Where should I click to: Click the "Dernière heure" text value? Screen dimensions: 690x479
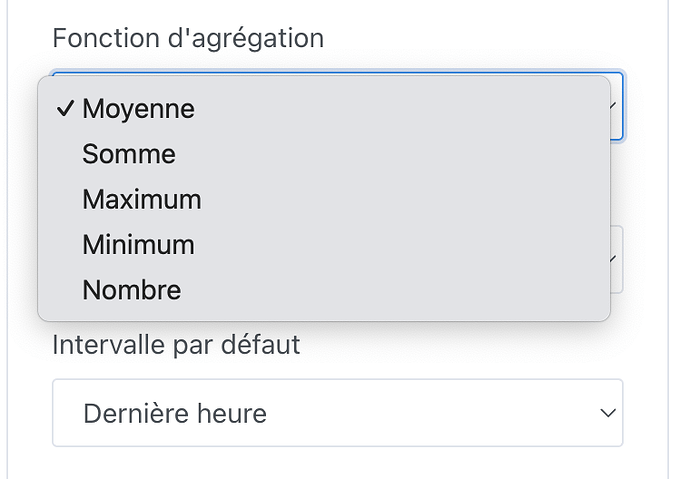175,413
